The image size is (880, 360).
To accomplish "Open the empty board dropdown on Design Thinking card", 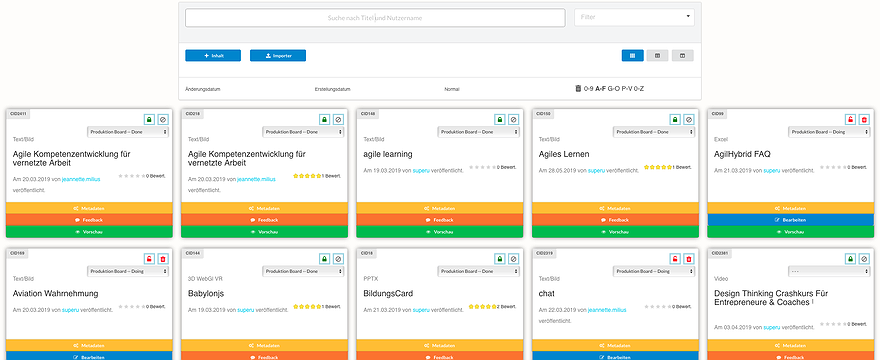I will coord(829,271).
